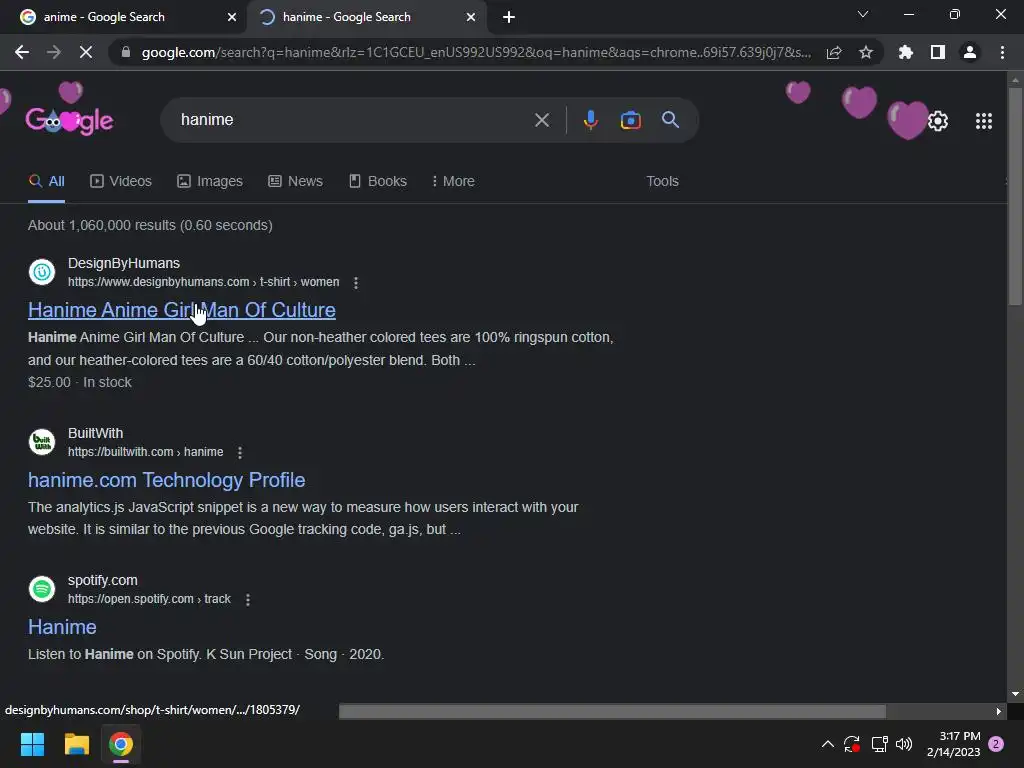The image size is (1024, 768).
Task: Click into the search input field
Action: point(353,120)
